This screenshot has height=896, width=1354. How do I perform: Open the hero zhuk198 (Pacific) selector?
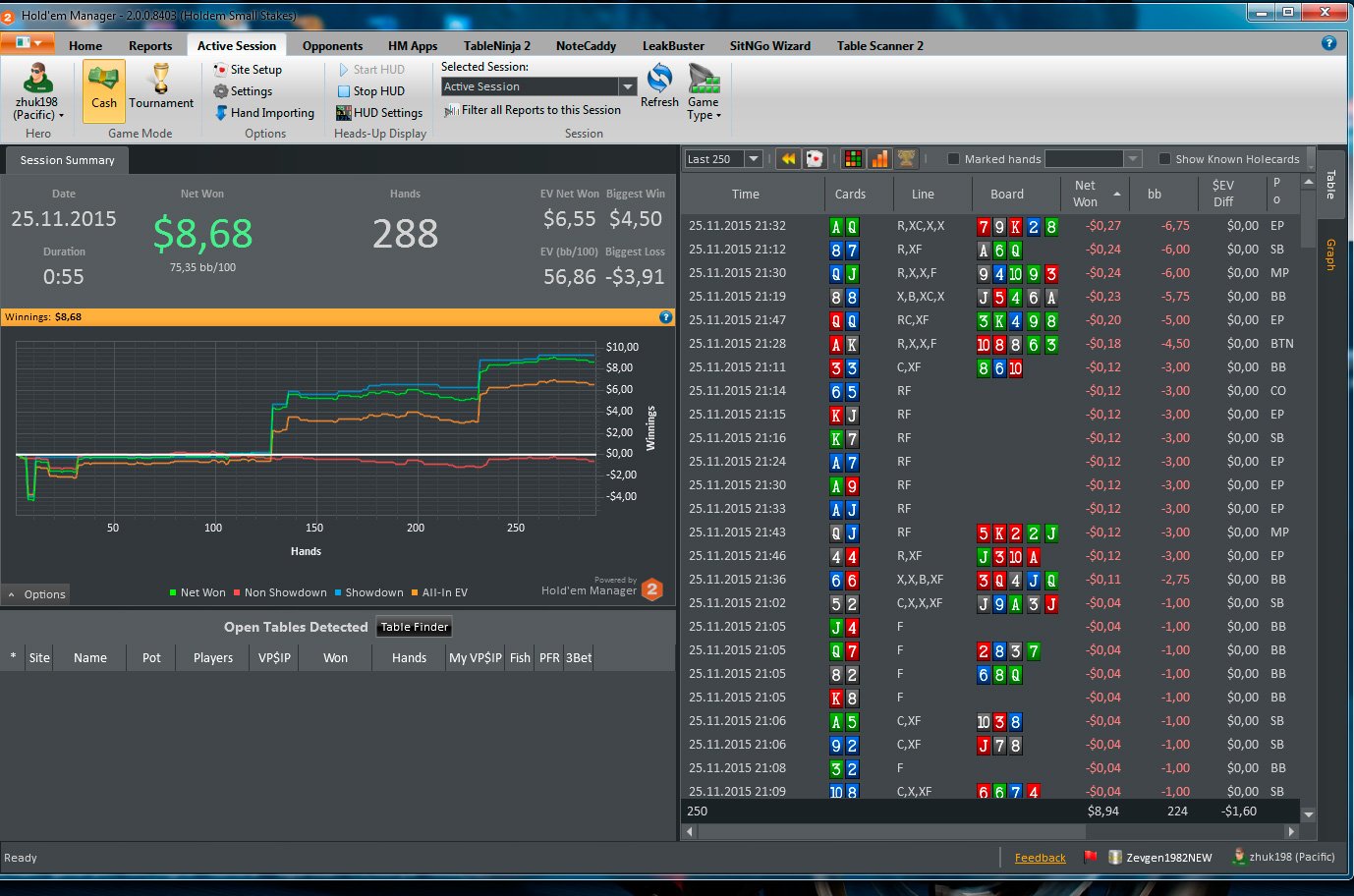tap(38, 91)
